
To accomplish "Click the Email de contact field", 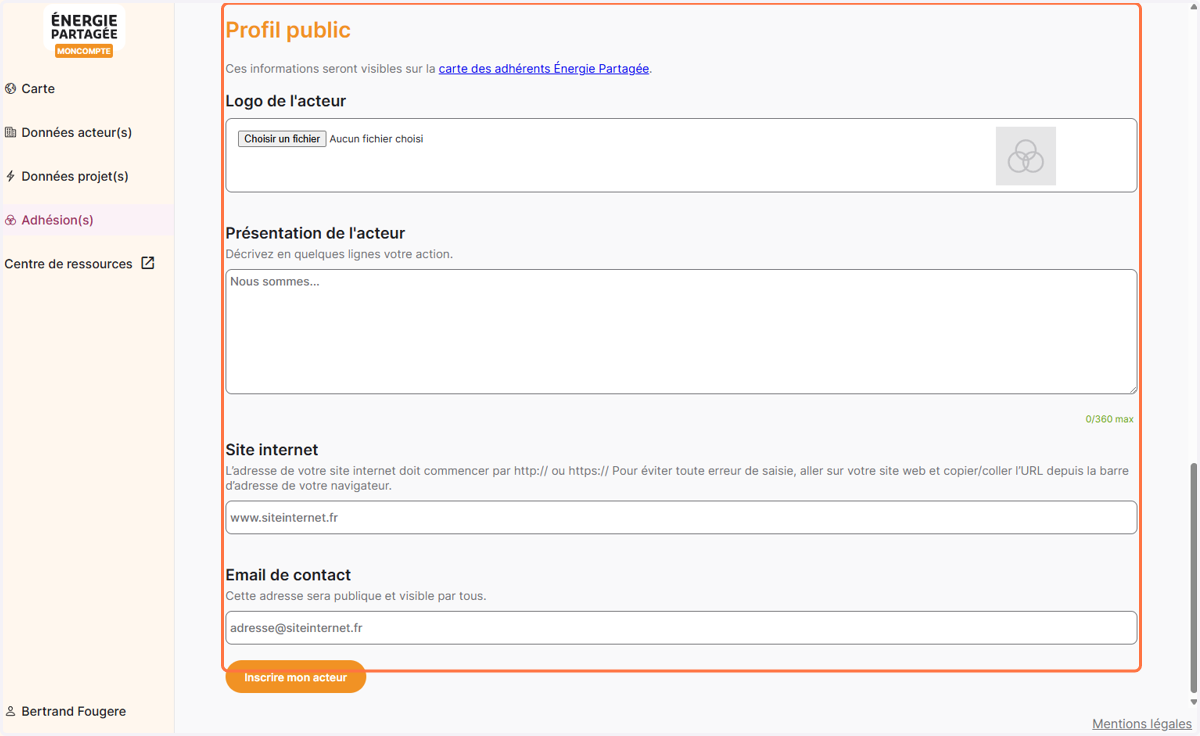I will pyautogui.click(x=681, y=628).
